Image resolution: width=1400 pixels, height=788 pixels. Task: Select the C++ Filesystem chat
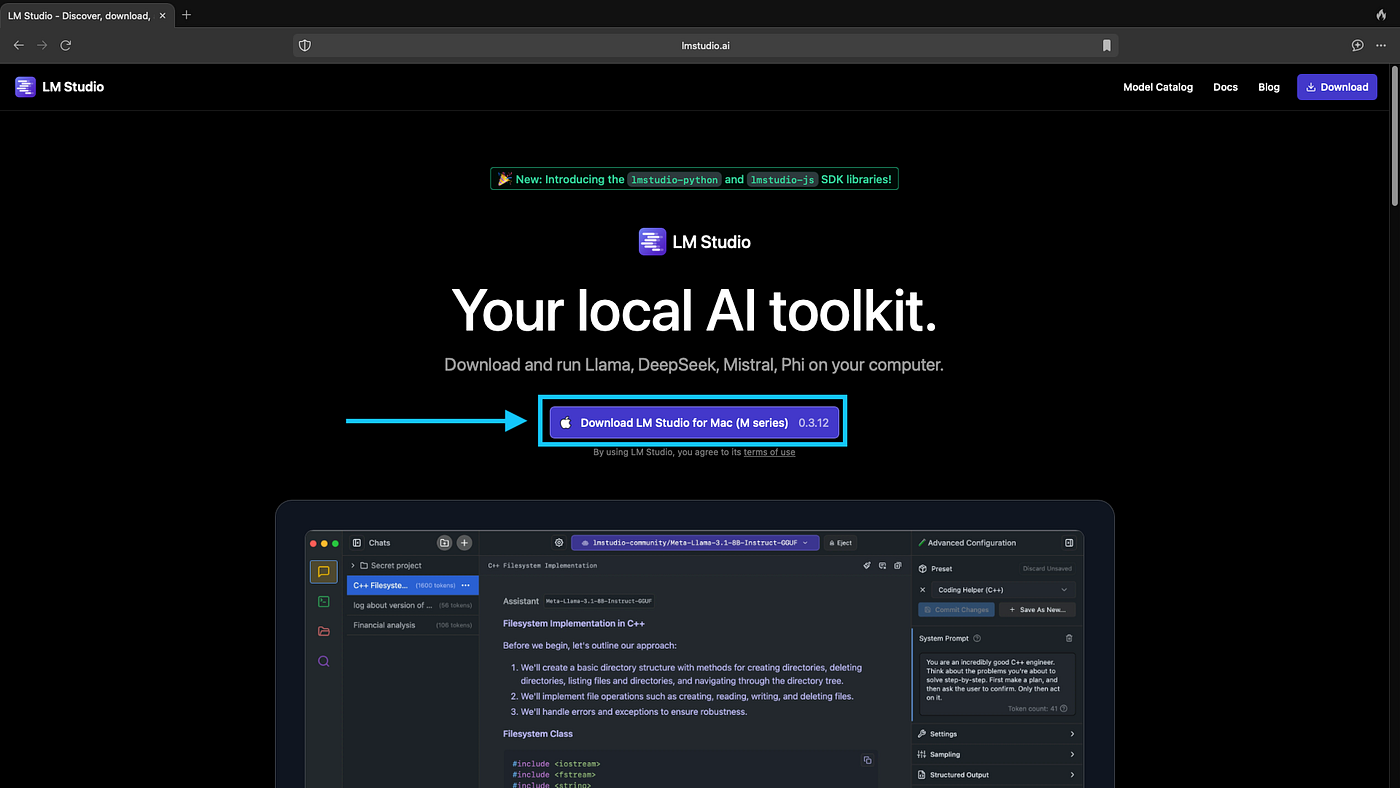pos(412,585)
